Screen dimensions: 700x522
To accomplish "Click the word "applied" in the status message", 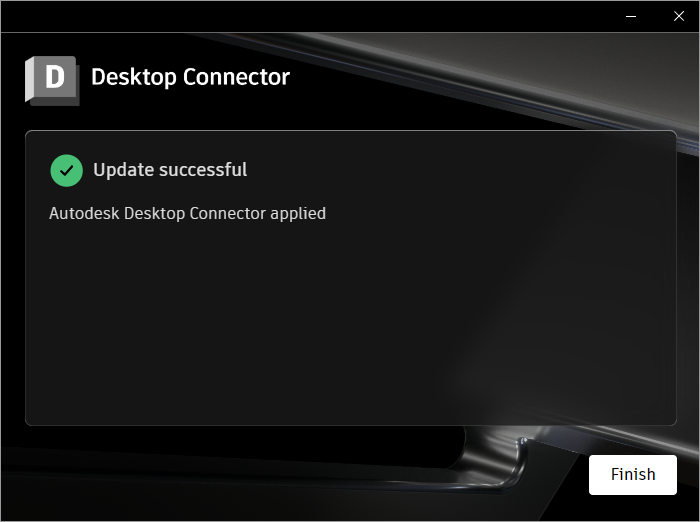I will [x=298, y=214].
